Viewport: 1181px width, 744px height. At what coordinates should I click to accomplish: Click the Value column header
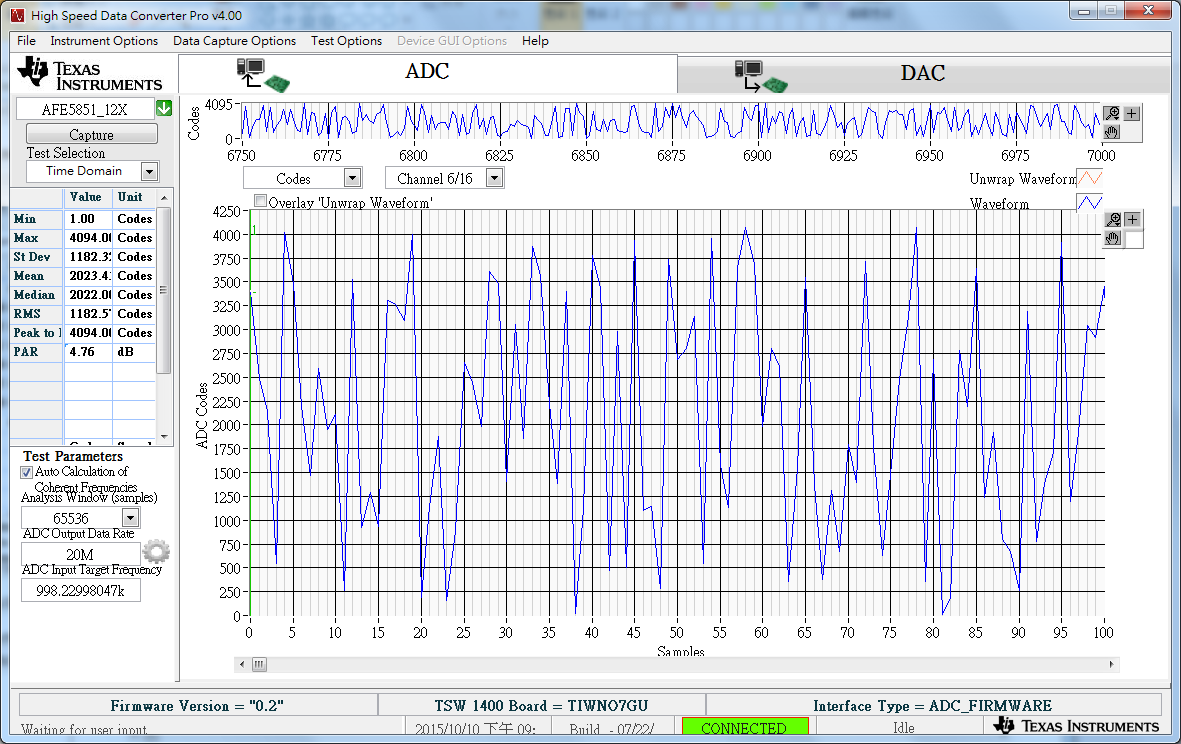point(86,197)
